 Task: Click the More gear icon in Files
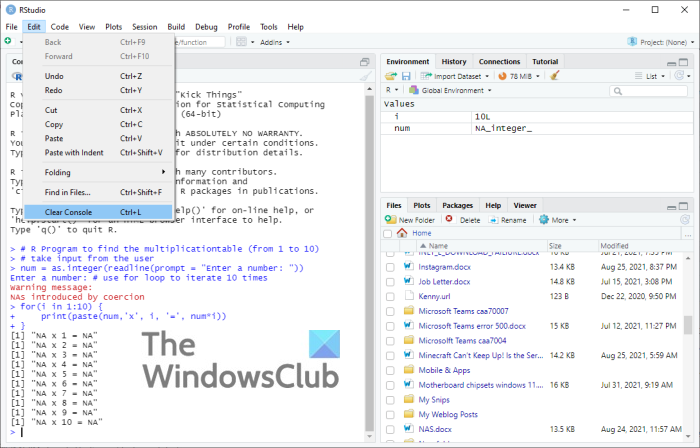(543, 220)
